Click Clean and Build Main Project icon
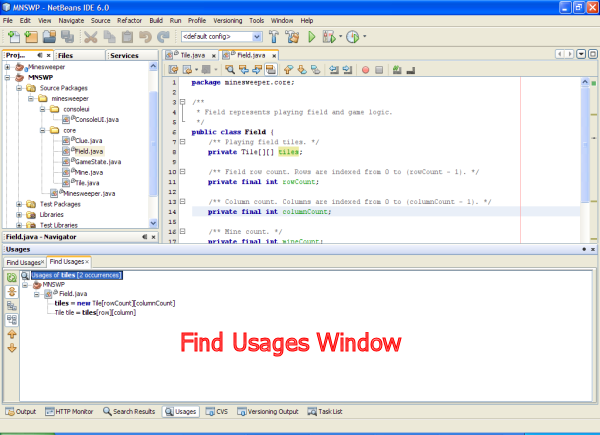 pos(293,37)
